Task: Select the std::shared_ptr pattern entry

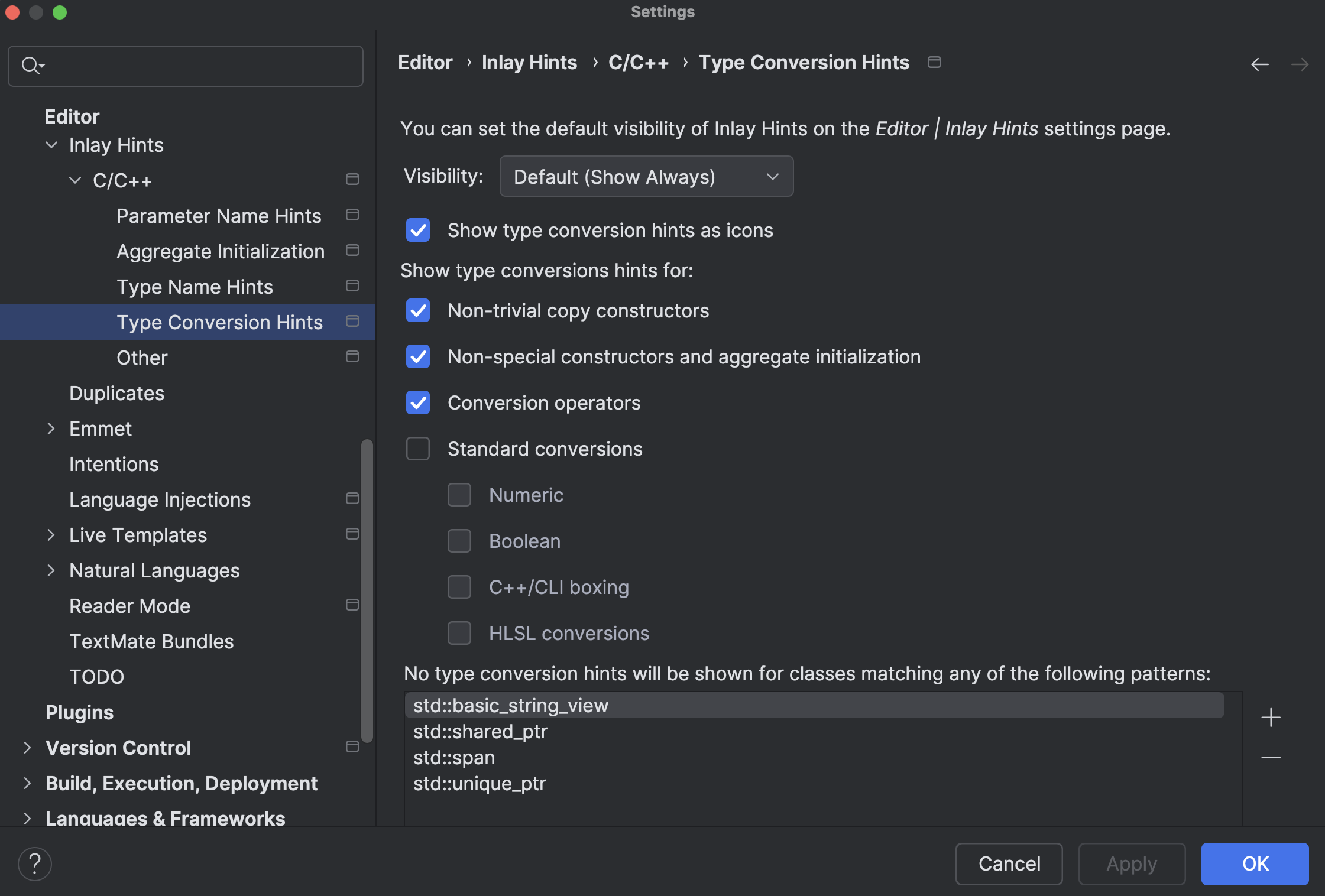Action: 480,731
